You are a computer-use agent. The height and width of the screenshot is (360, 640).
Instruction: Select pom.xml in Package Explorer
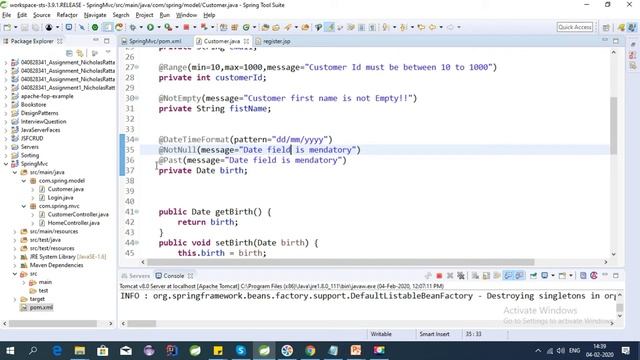pyautogui.click(x=41, y=307)
